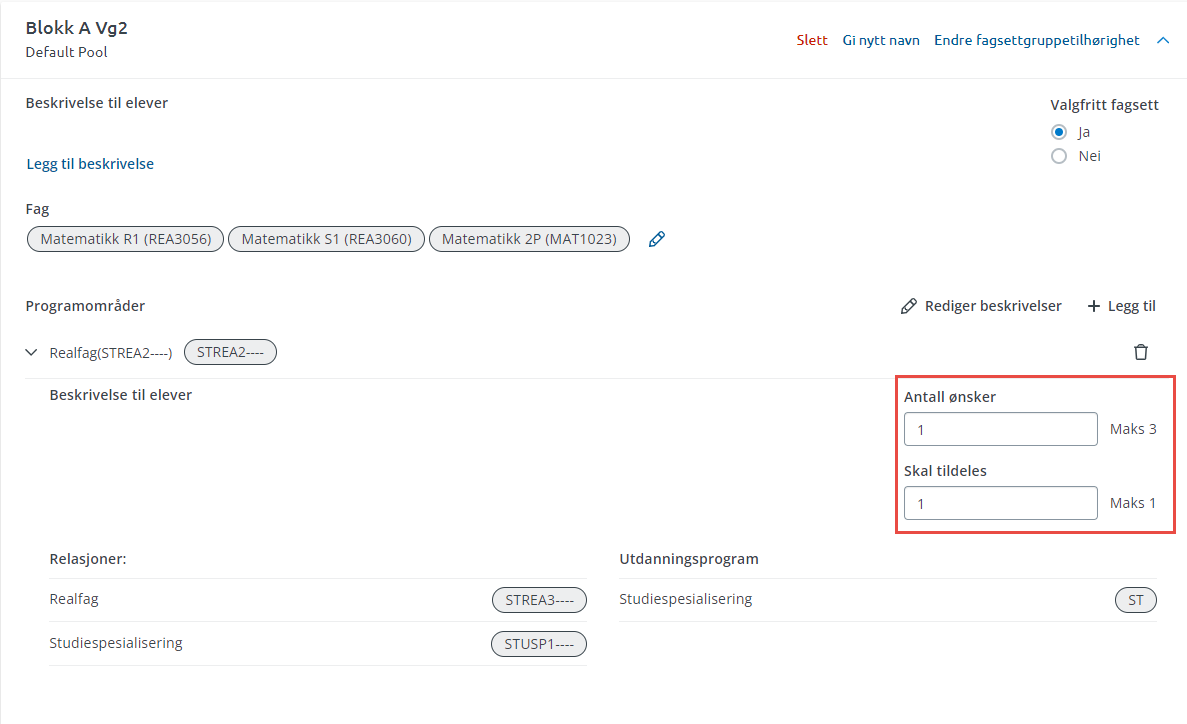Click the Maks 3 label
This screenshot has height=724, width=1187.
[x=1133, y=429]
